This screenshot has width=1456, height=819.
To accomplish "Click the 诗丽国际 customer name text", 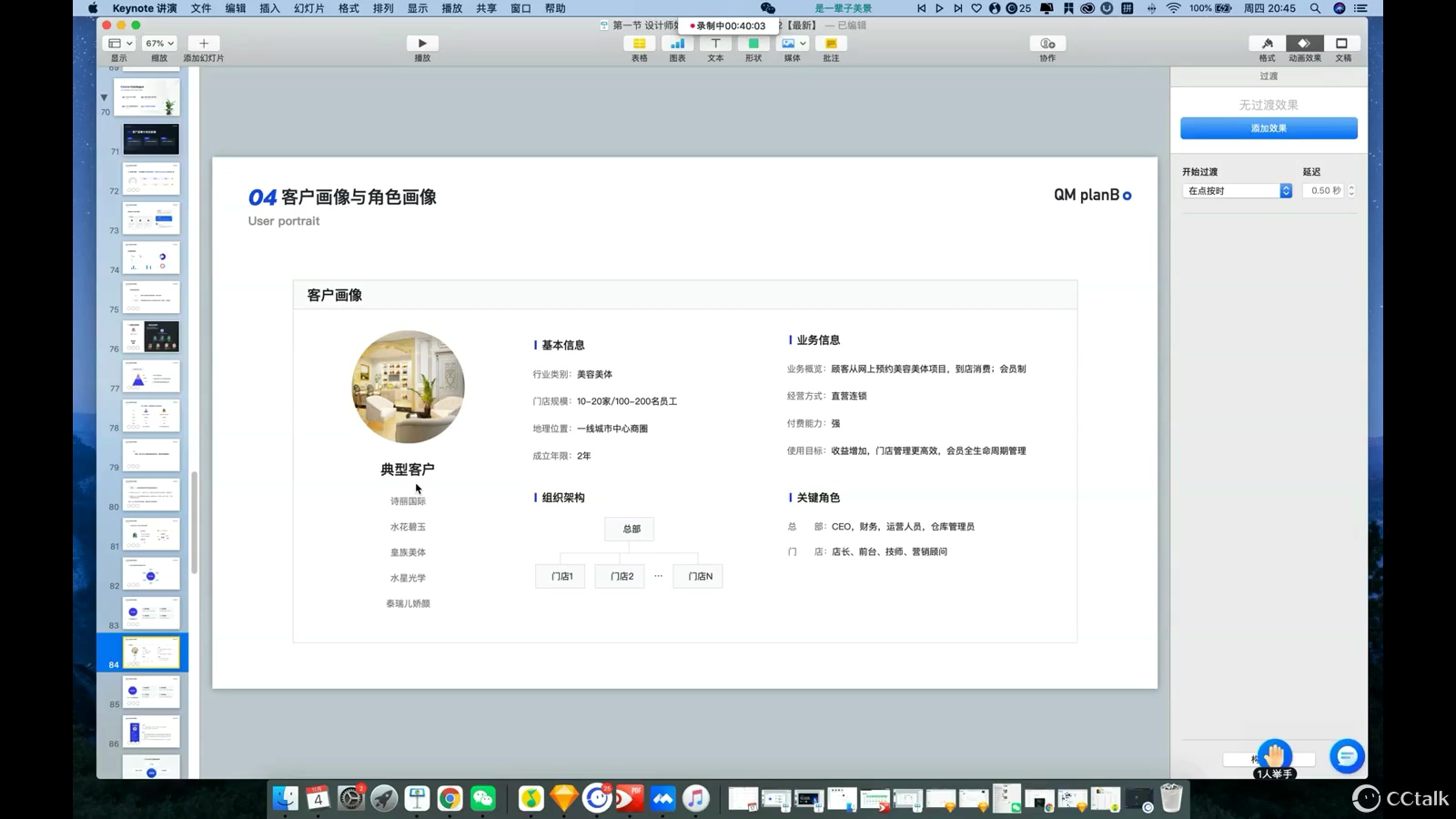I will point(408,501).
